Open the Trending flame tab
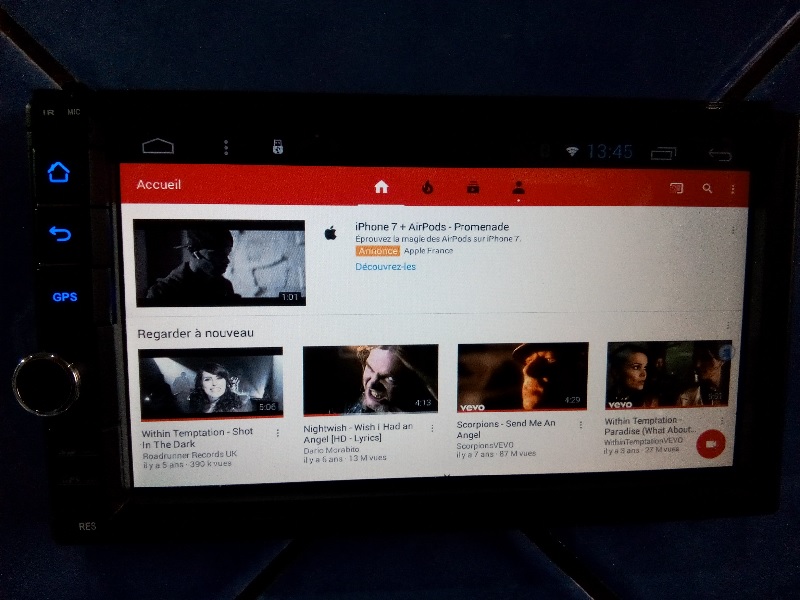 [x=428, y=188]
